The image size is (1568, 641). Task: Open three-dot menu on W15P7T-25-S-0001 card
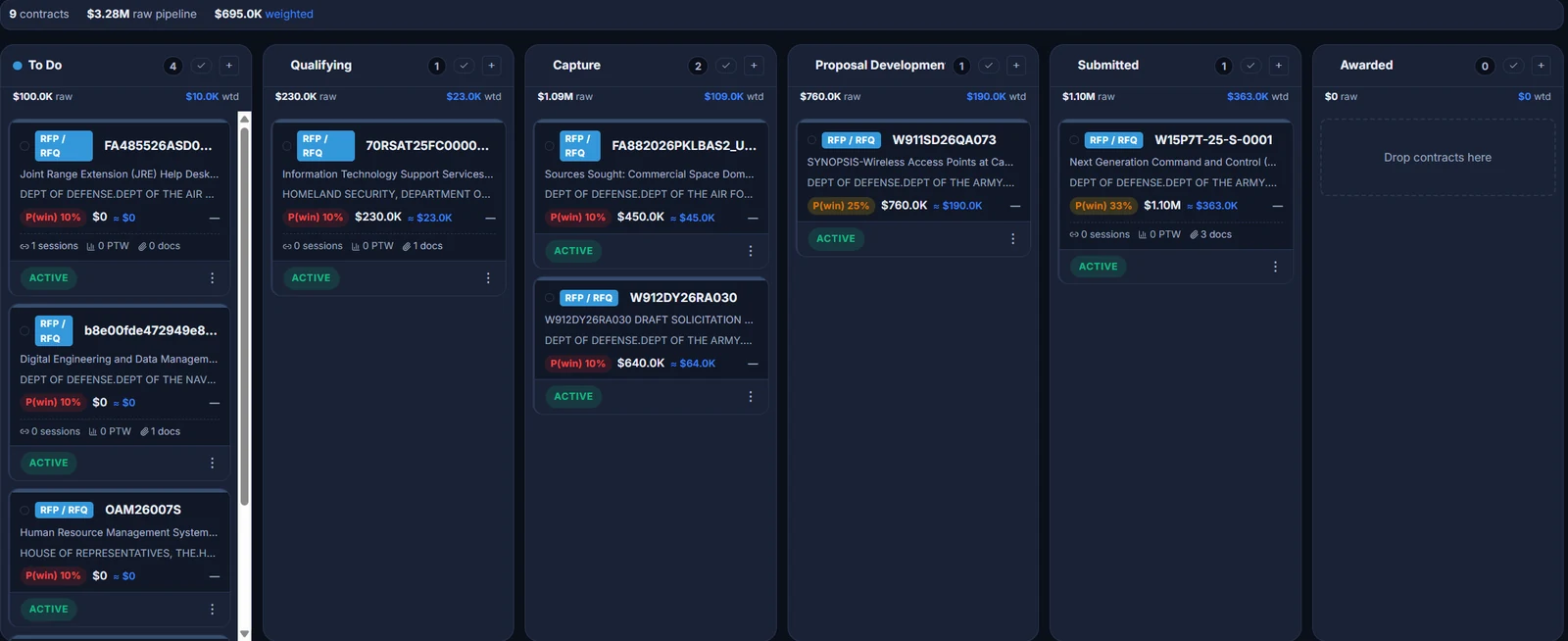[1275, 267]
